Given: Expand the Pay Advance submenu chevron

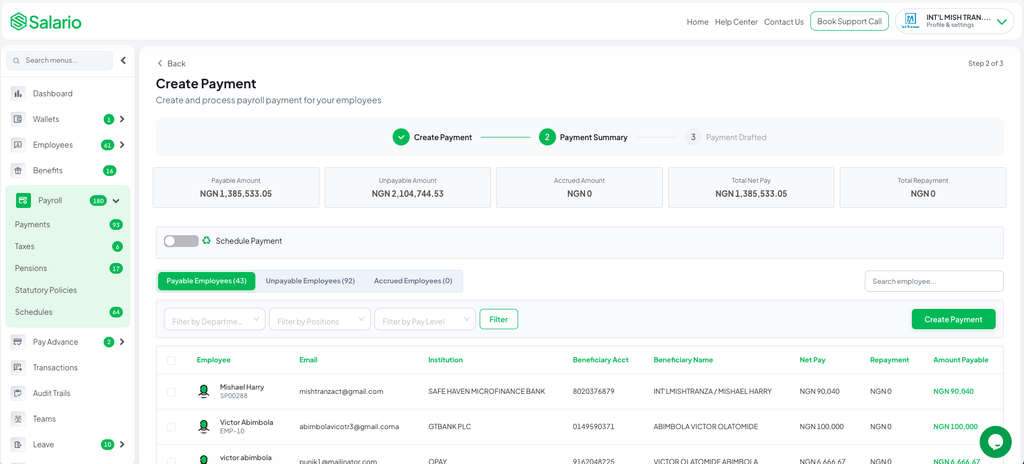Looking at the screenshot, I should coord(122,342).
